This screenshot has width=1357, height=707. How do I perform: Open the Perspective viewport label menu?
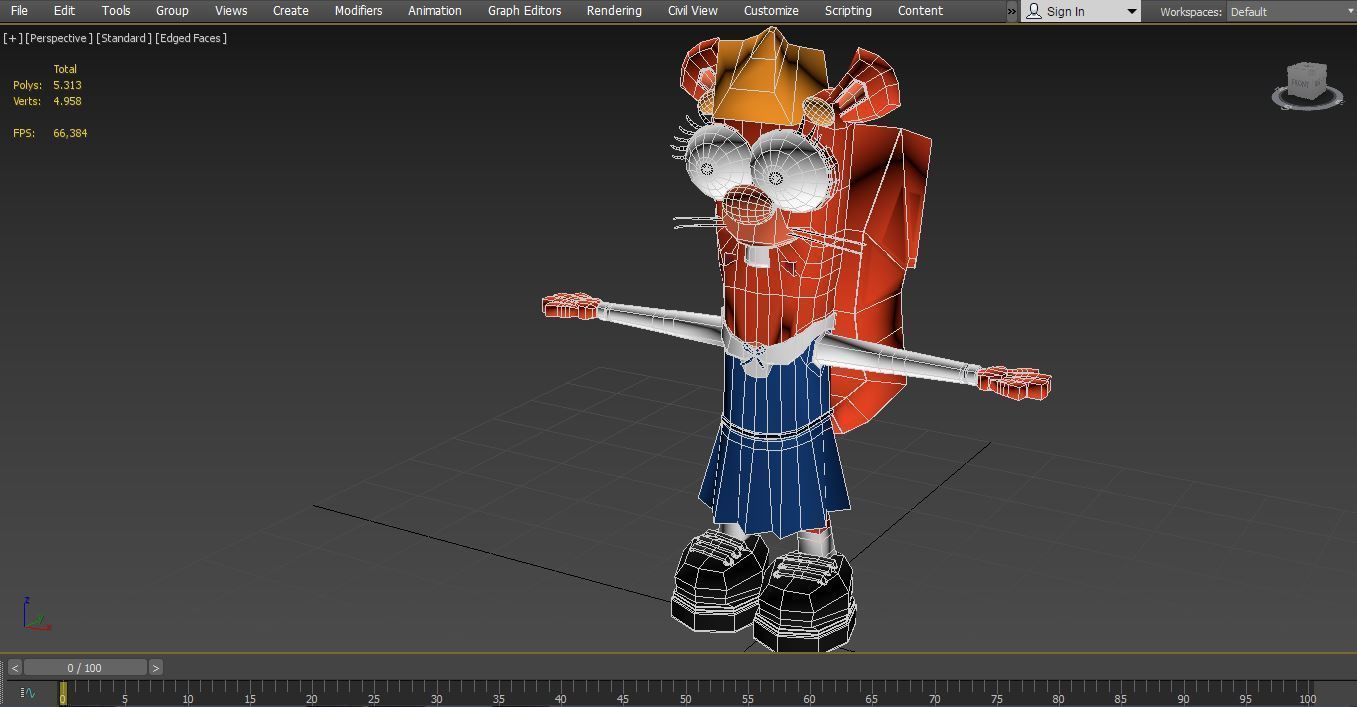(59, 38)
